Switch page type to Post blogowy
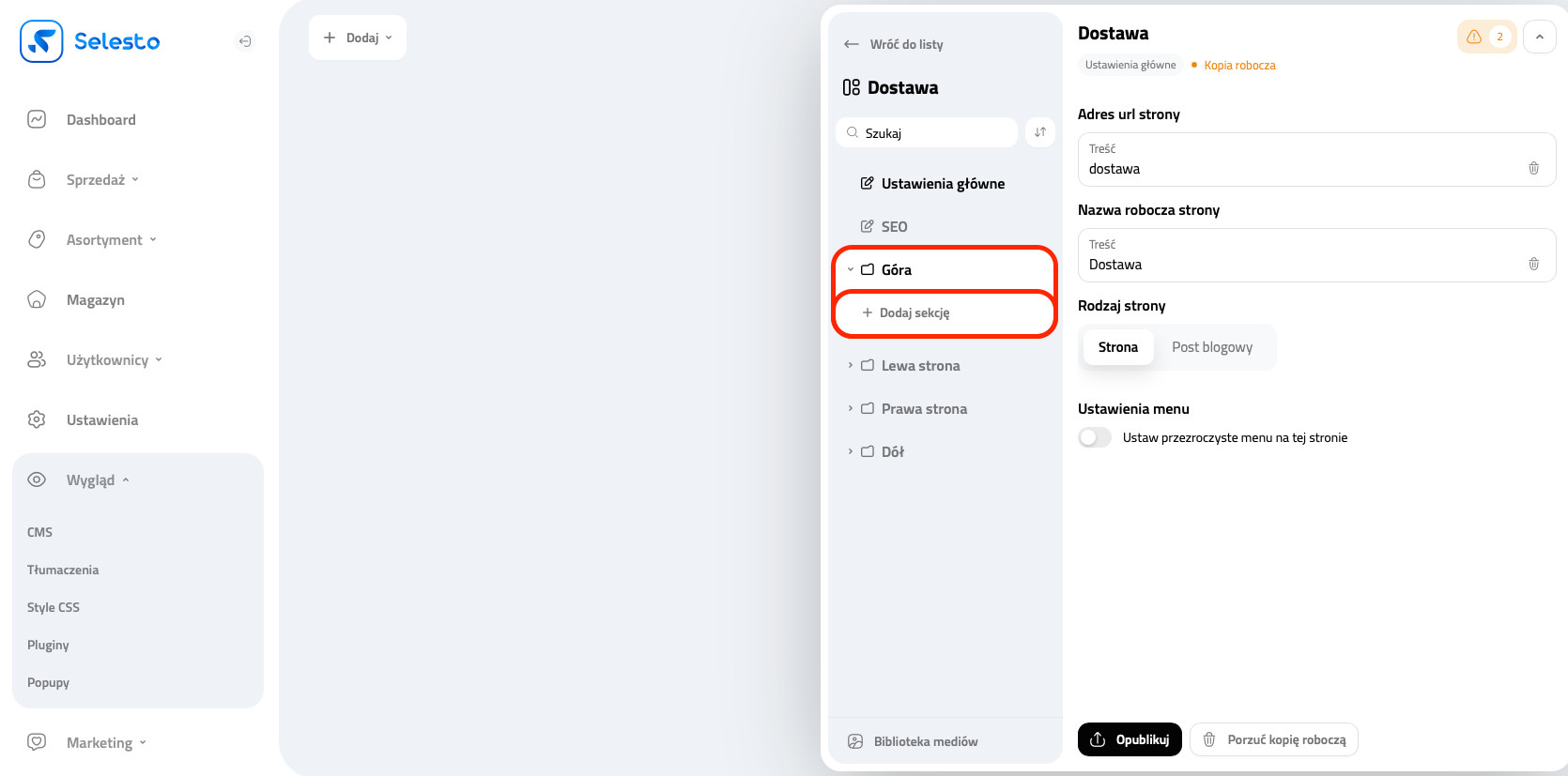This screenshot has width=1568, height=776. [1211, 347]
